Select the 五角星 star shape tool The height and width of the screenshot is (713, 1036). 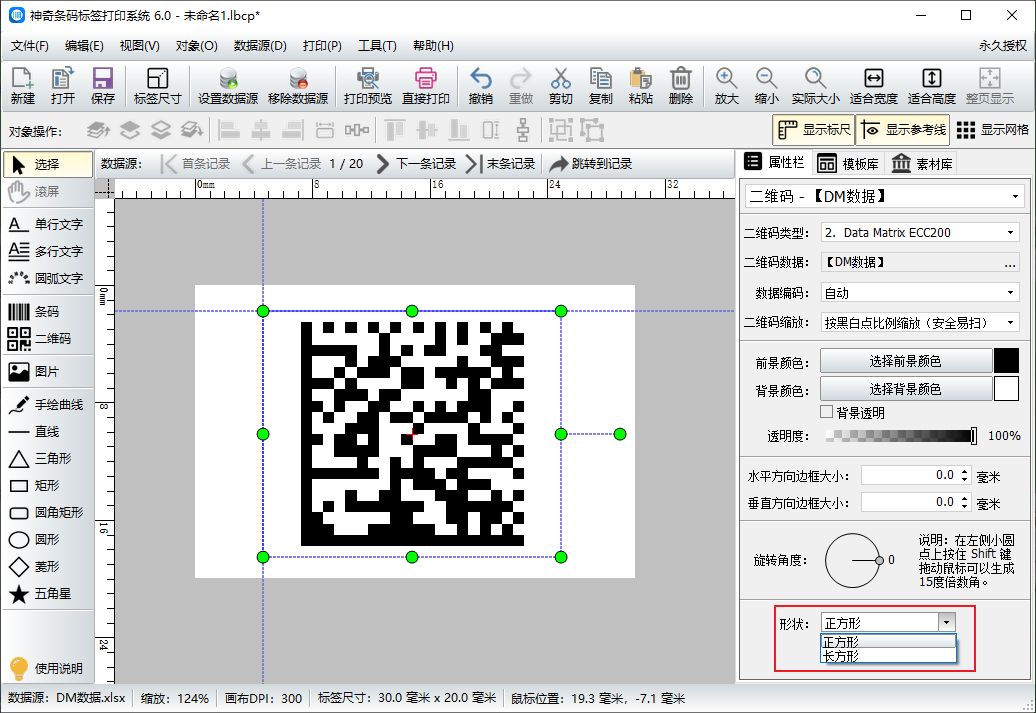[46, 593]
